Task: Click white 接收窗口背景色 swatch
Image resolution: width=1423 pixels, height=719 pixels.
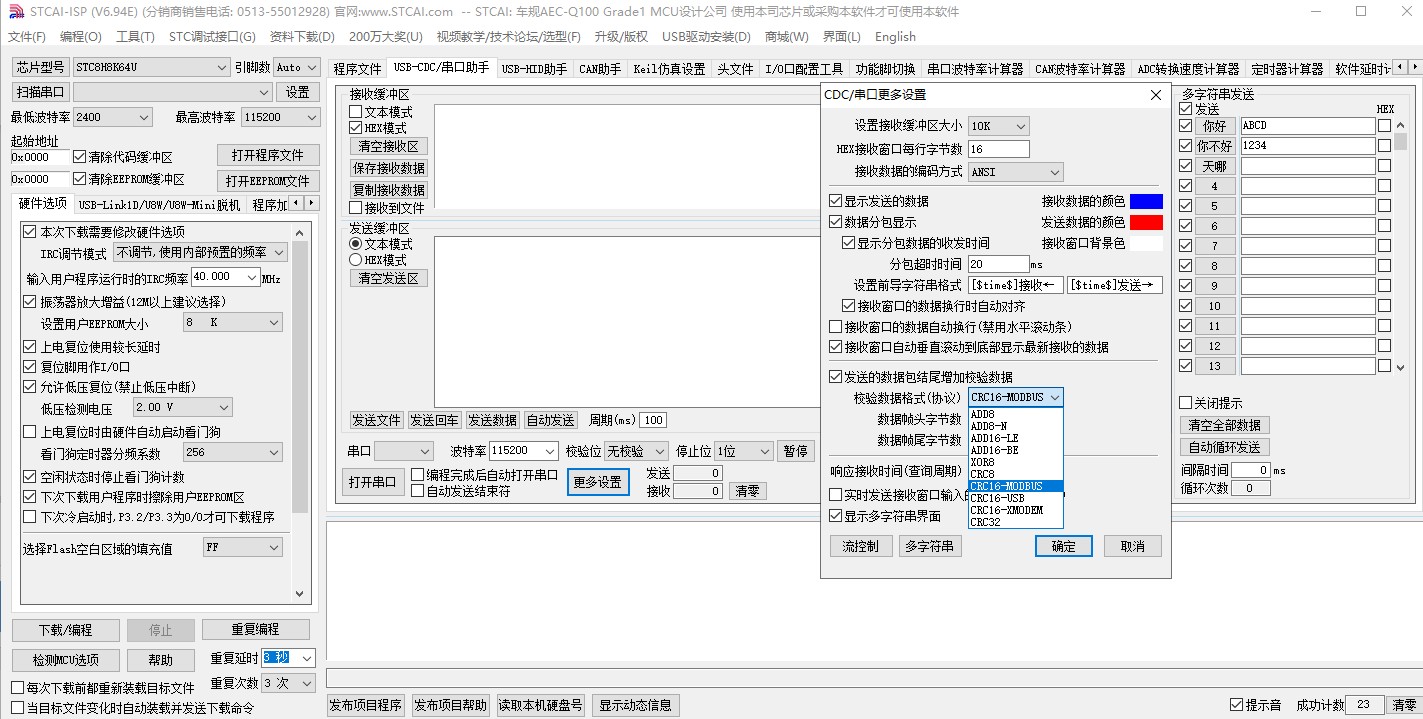Action: pos(1146,243)
